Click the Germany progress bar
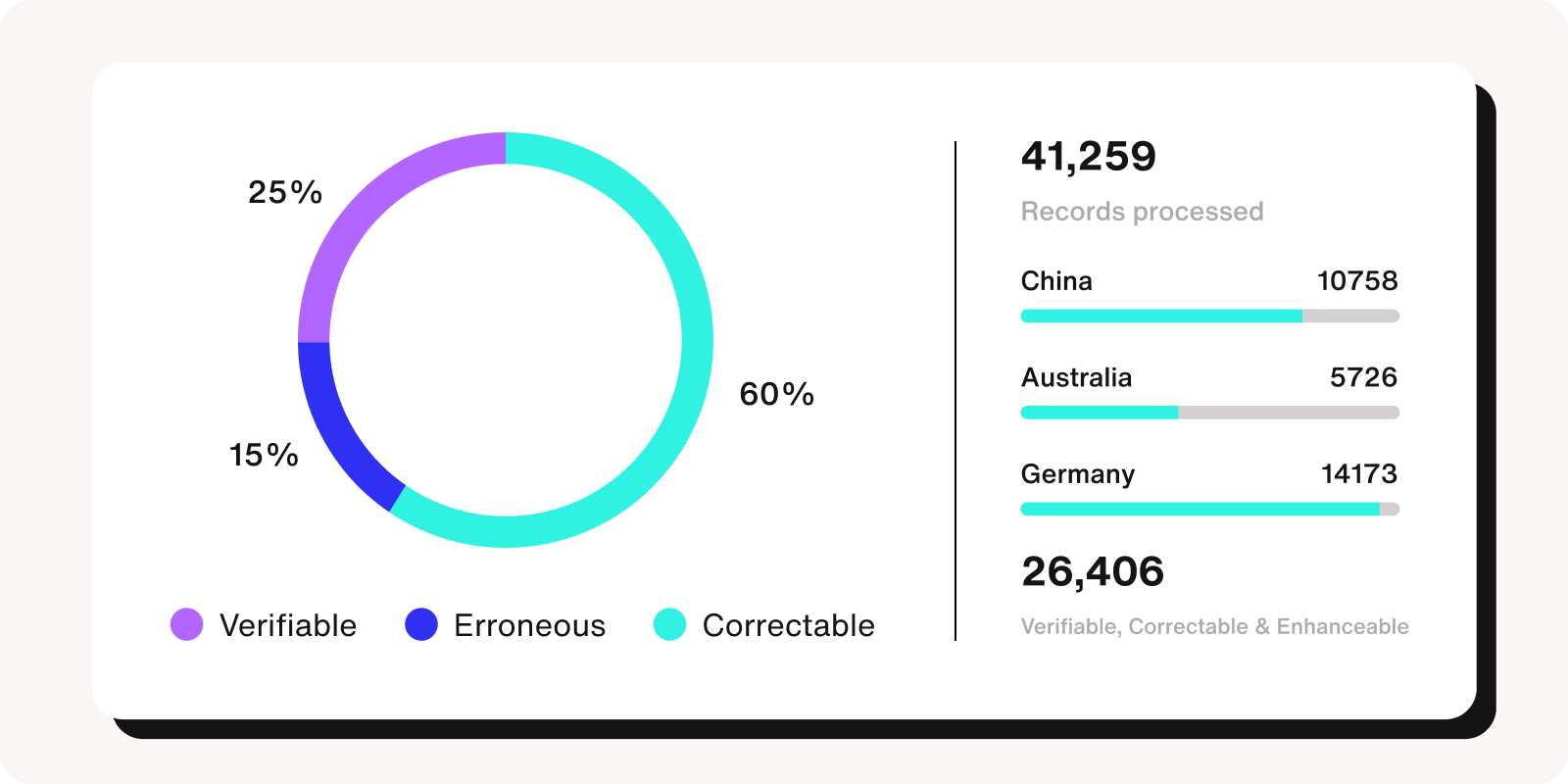The height and width of the screenshot is (784, 1568). (1209, 509)
